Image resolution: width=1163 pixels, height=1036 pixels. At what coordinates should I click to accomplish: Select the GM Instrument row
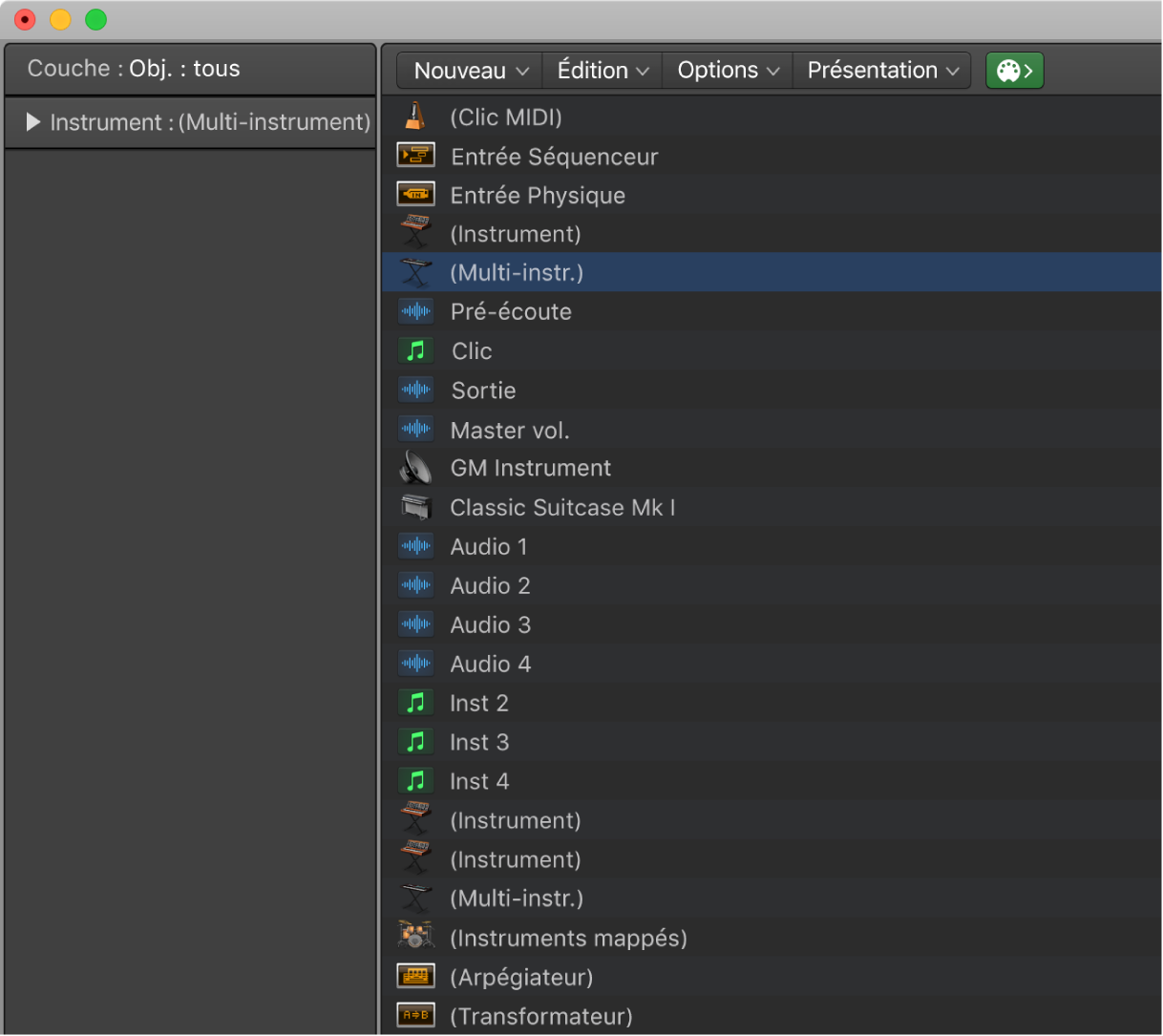coord(772,468)
